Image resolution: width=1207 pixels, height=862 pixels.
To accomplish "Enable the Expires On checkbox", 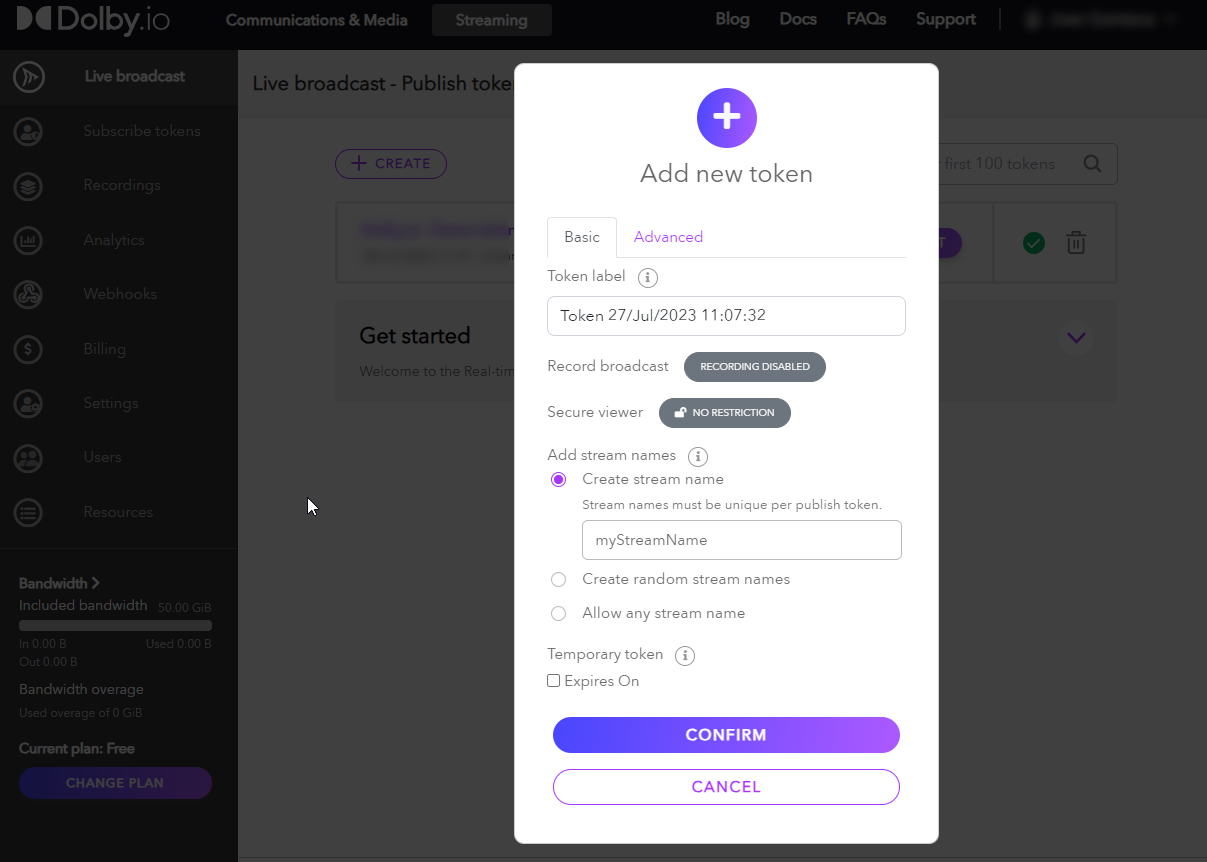I will 554,681.
